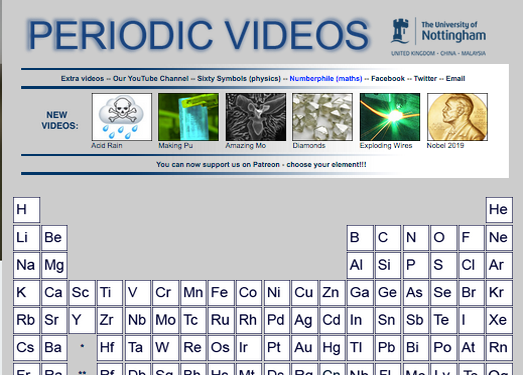The image size is (523, 375).
Task: Select the H hydrogen element cell
Action: pyautogui.click(x=27, y=210)
